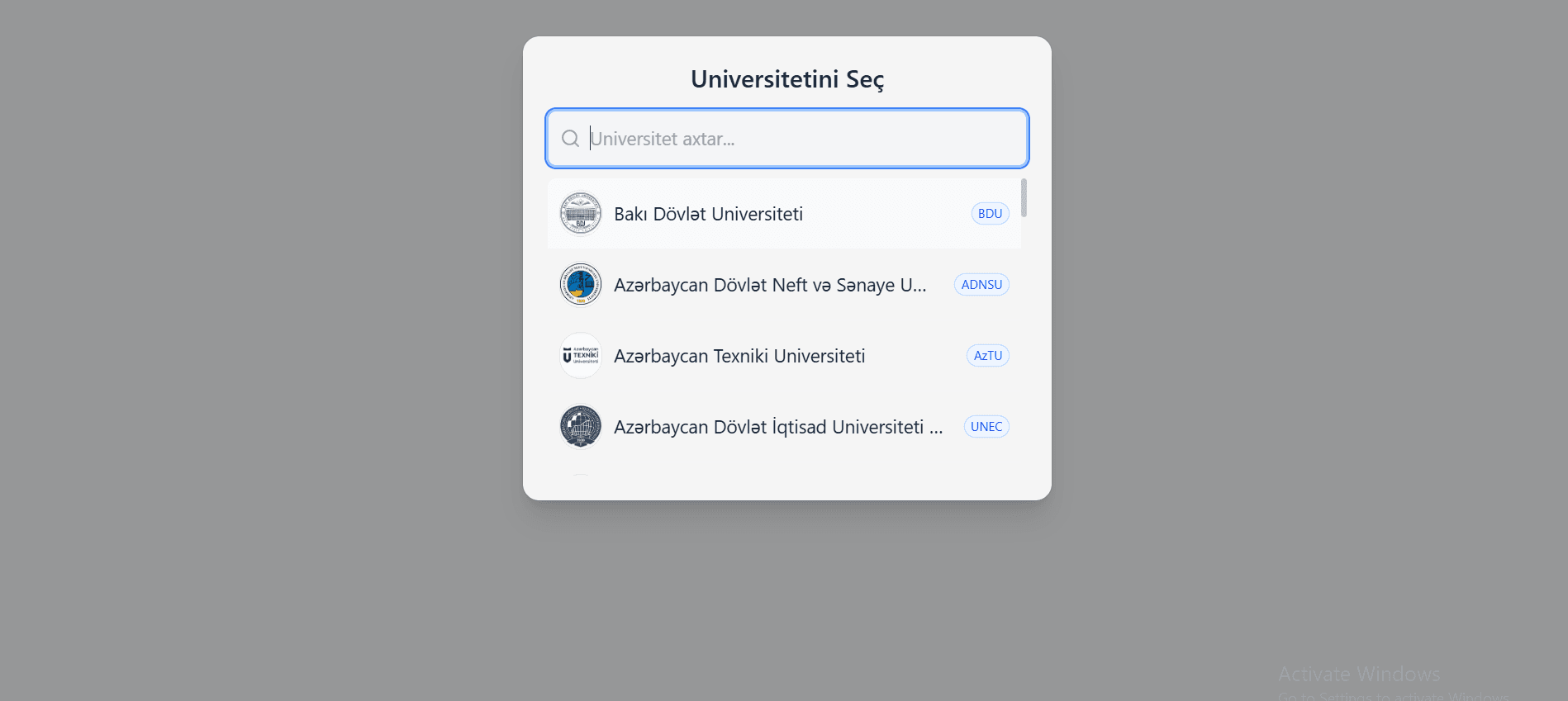
Task: Select the Azərbaycan Texniki Universiteti logo
Action: point(580,355)
